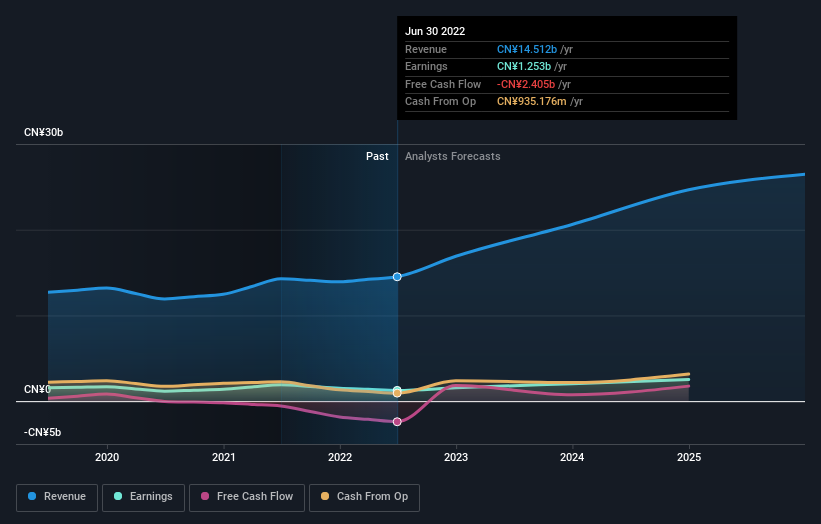
Task: Click the Revenue value CN¥14.512b in tooltip
Action: (527, 49)
